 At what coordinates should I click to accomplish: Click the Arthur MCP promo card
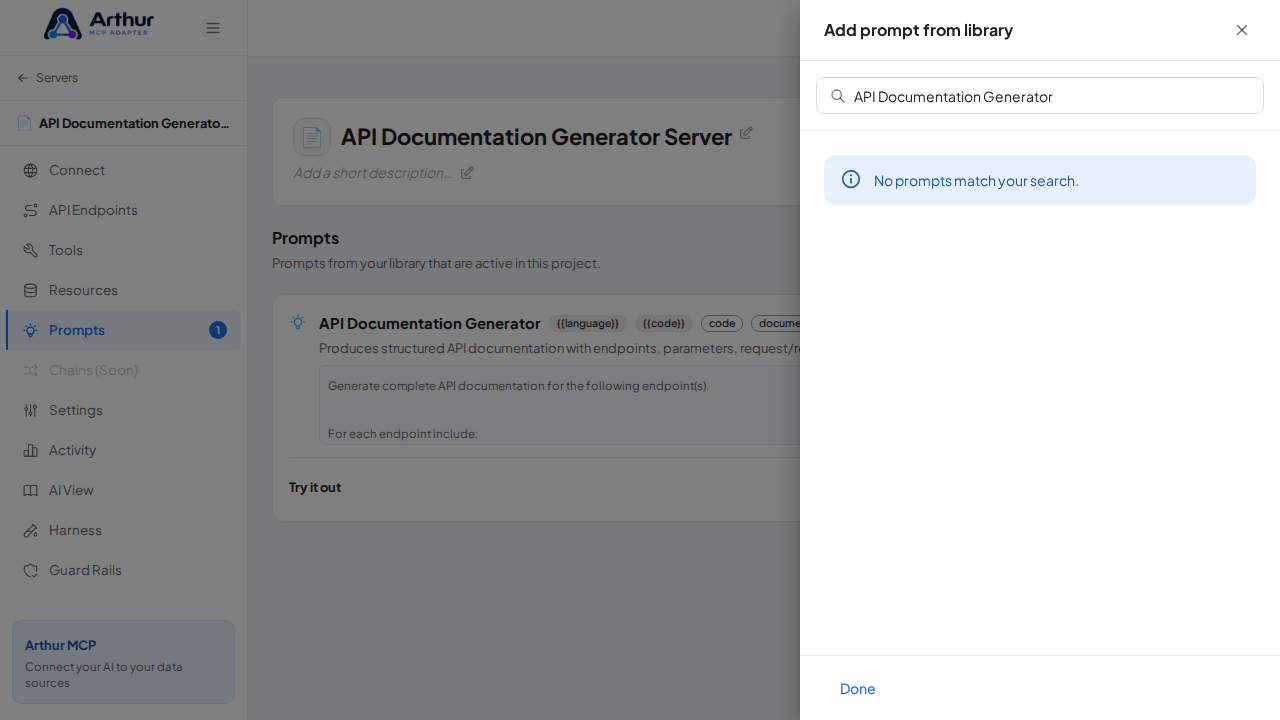coord(123,662)
